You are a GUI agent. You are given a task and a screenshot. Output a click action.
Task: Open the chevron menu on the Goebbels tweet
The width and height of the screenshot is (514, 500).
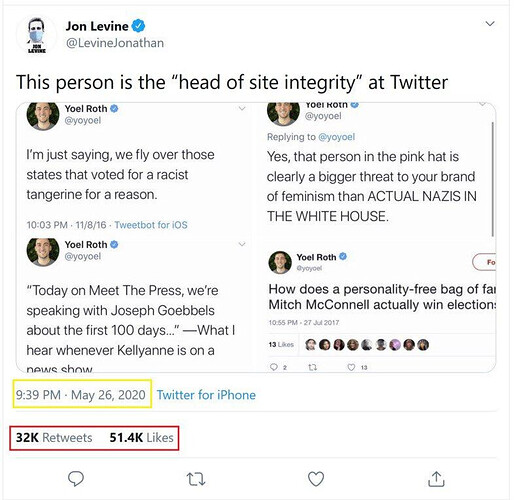tap(242, 244)
